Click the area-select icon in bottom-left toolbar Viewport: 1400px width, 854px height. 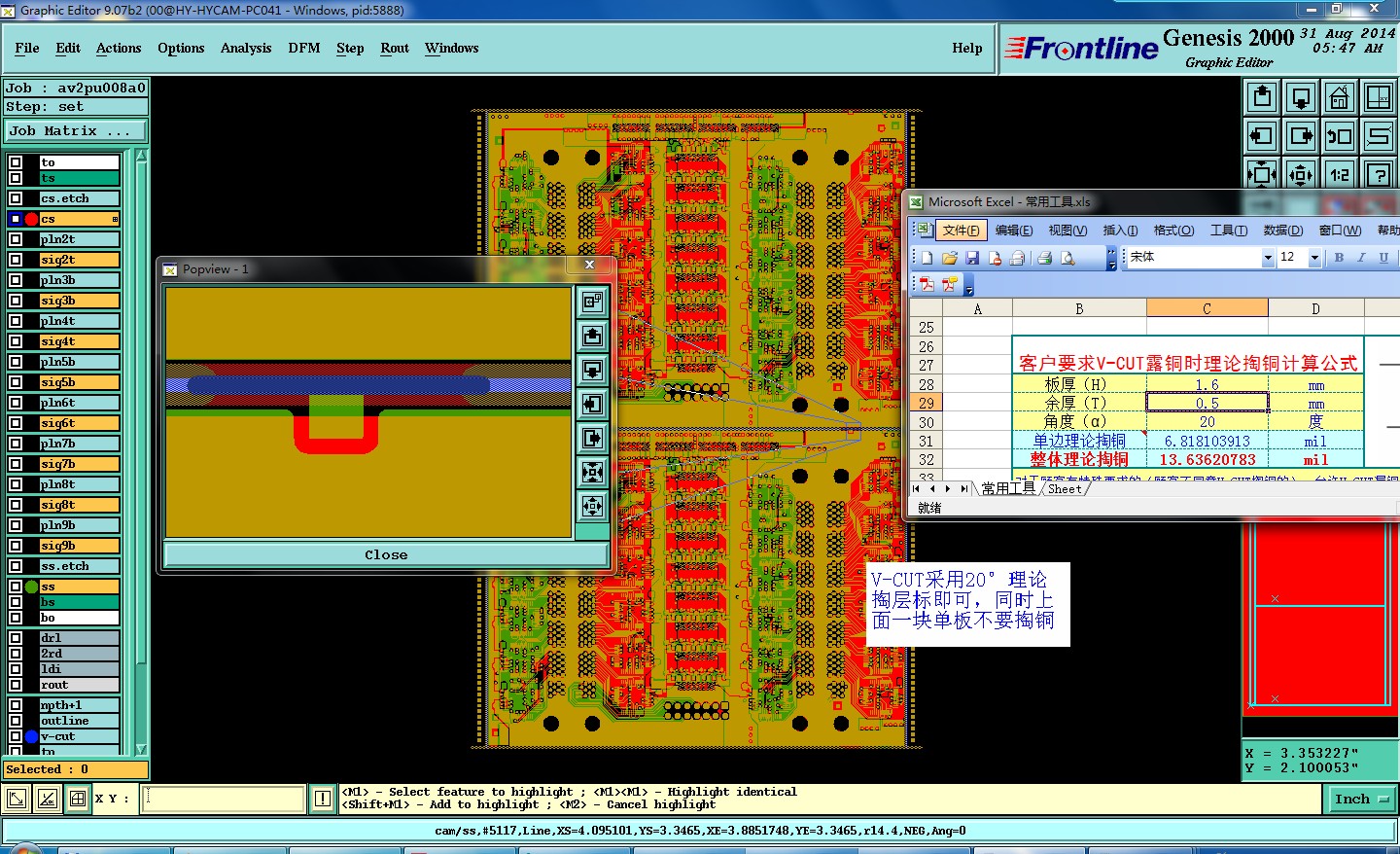17,800
